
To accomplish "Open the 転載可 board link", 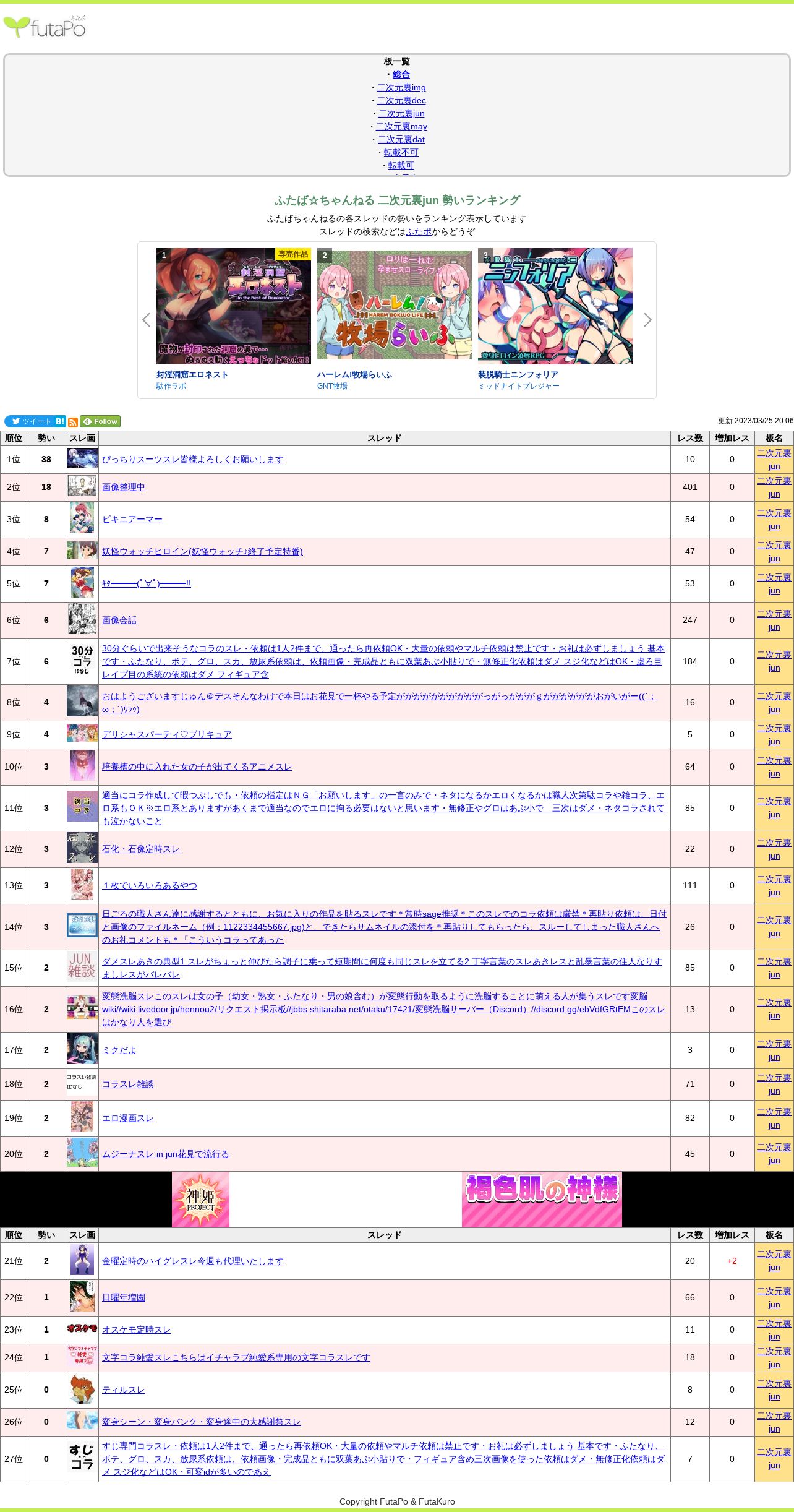I will pos(401,165).
